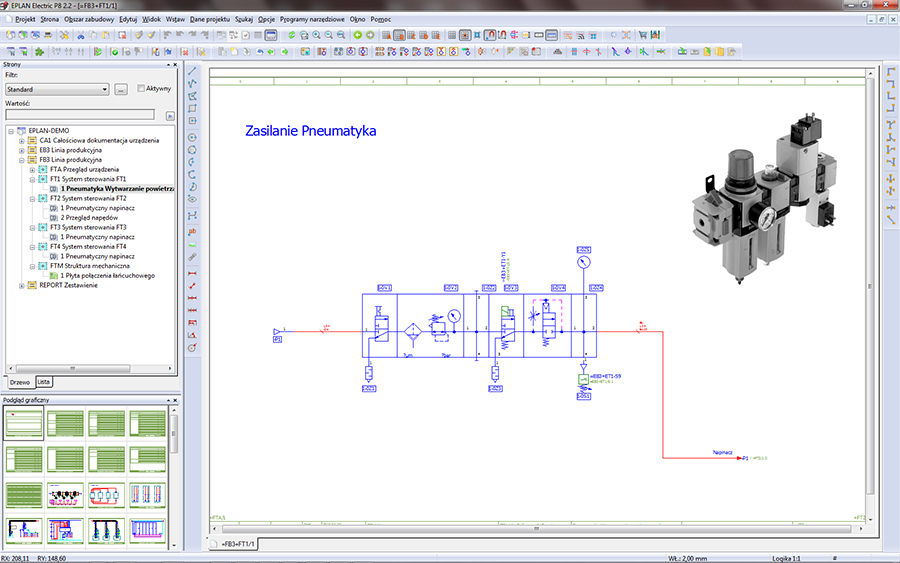
Task: Select the Circle drawing tool
Action: pyautogui.click(x=192, y=138)
